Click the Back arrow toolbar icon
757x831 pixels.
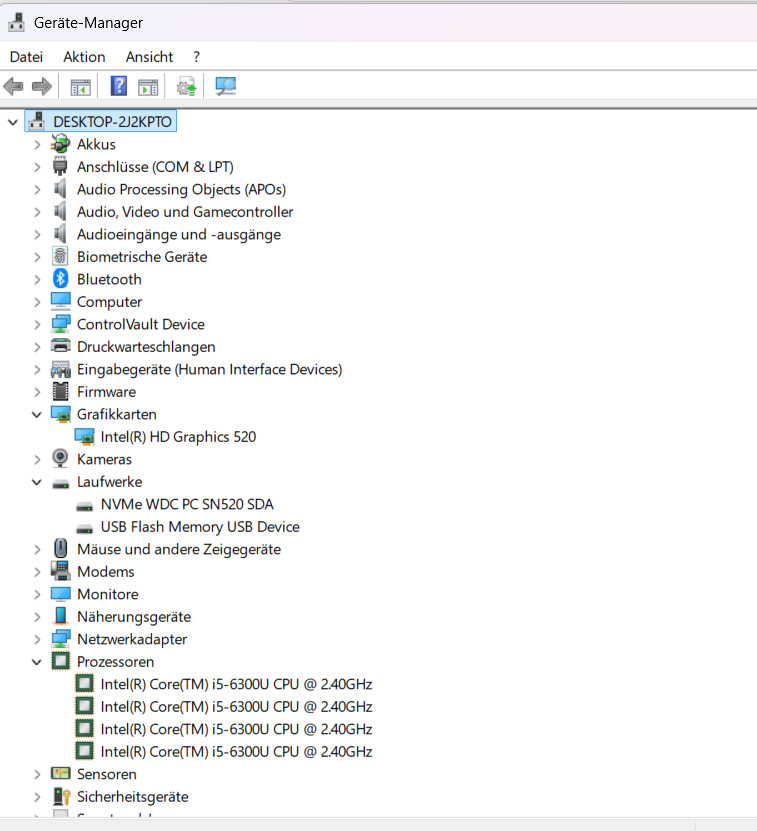click(x=13, y=86)
